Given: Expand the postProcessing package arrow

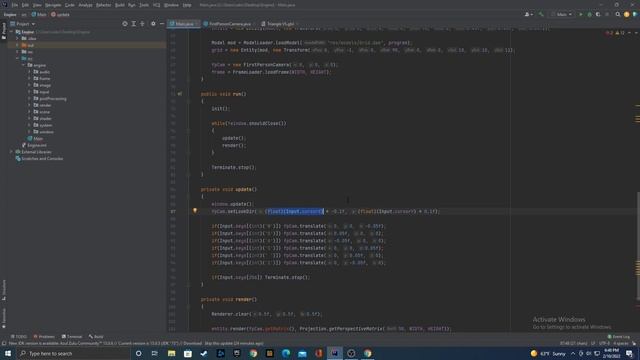Looking at the screenshot, I should 29,98.
